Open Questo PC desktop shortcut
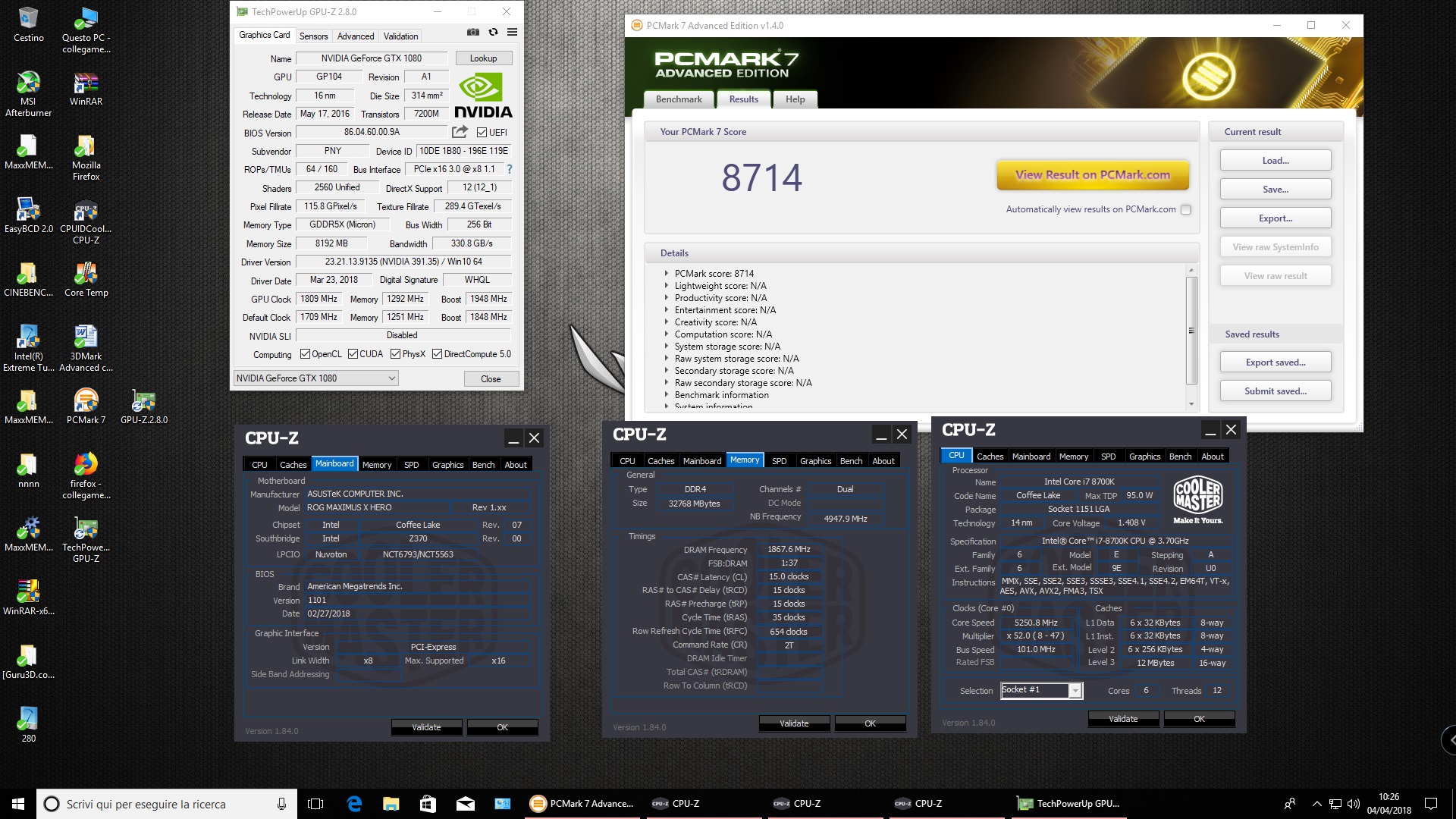 coord(86,30)
